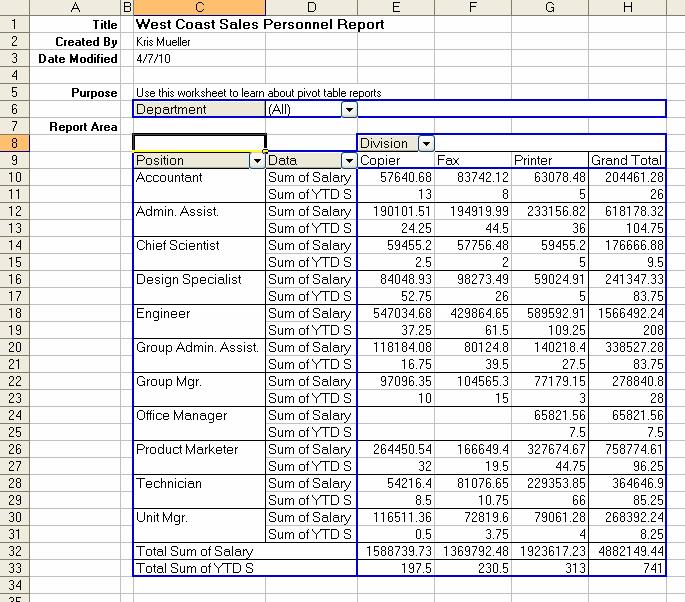Click Engineer grand total 1566492.24
This screenshot has width=685, height=602.
pyautogui.click(x=627, y=314)
